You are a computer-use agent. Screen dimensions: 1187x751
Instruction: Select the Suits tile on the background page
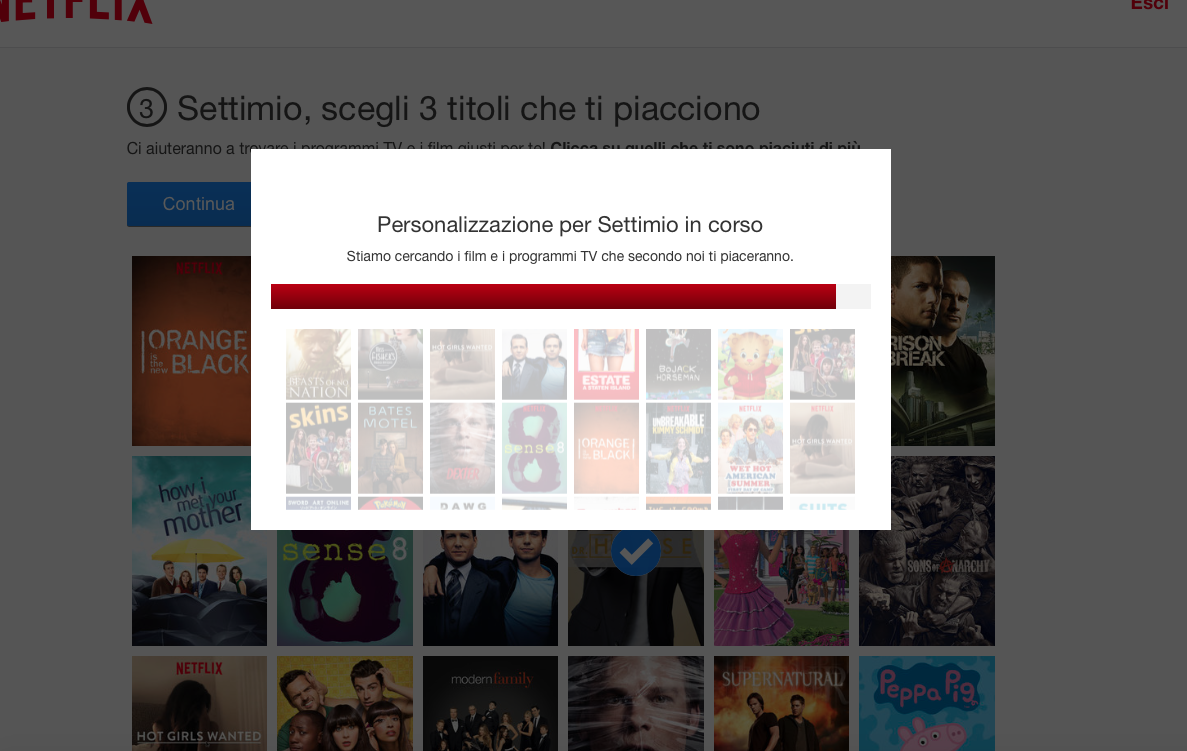pos(491,587)
